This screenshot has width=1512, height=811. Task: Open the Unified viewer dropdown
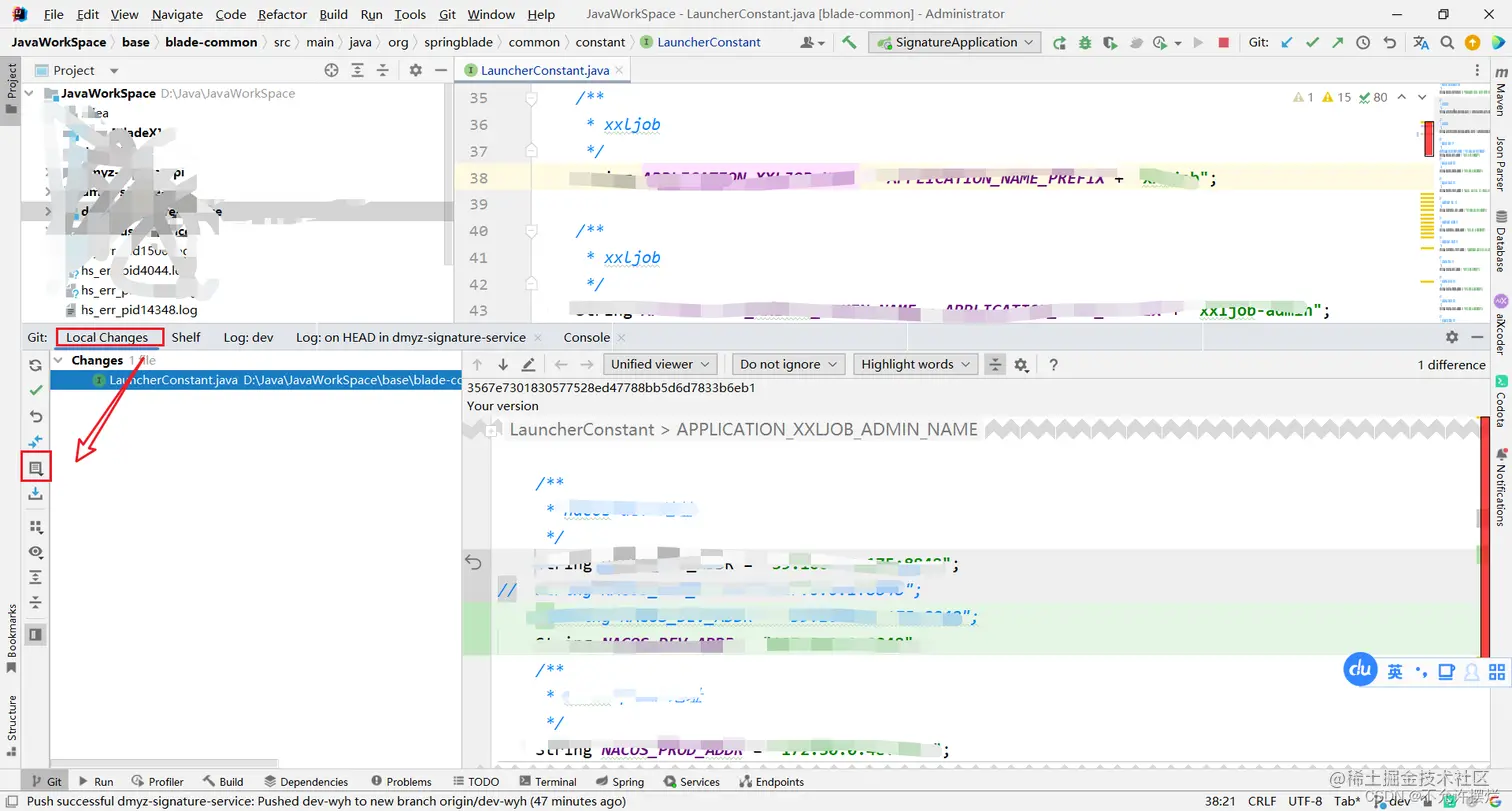pyautogui.click(x=661, y=365)
